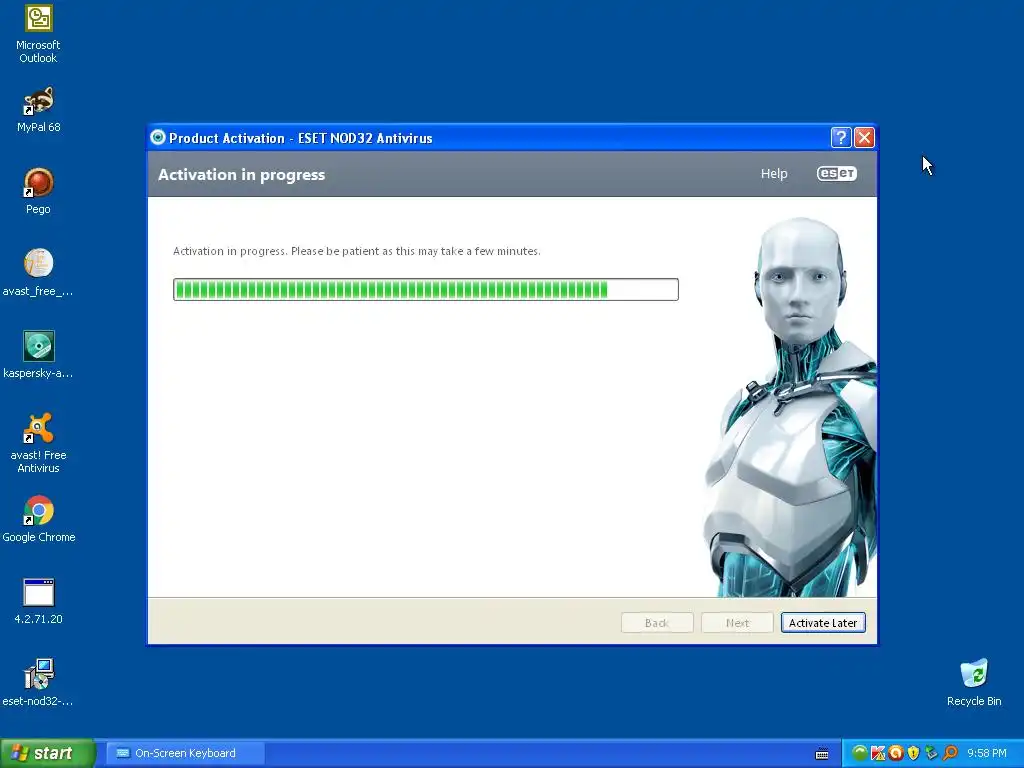Click the keyboard icon beside the system tray
The width and height of the screenshot is (1024, 768).
coord(822,754)
